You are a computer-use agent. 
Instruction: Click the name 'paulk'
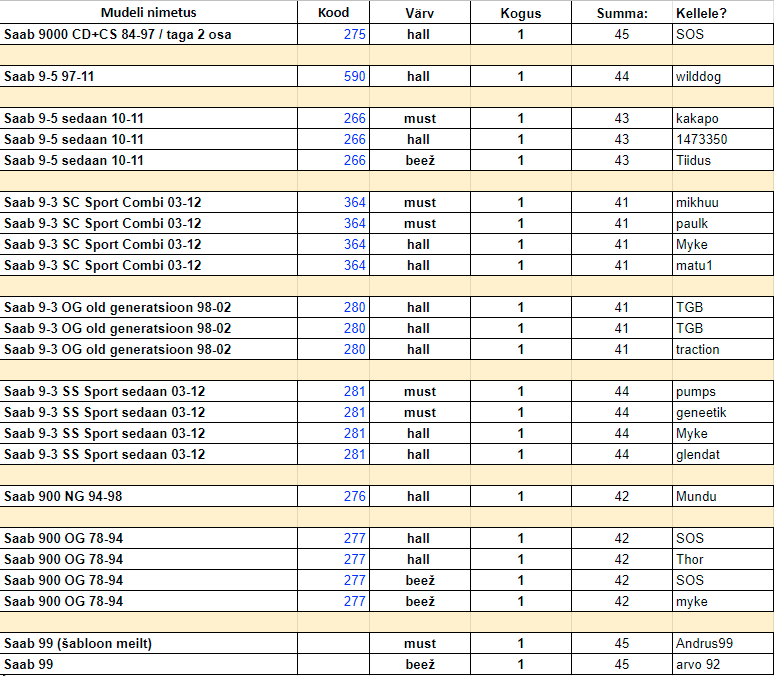(x=692, y=223)
